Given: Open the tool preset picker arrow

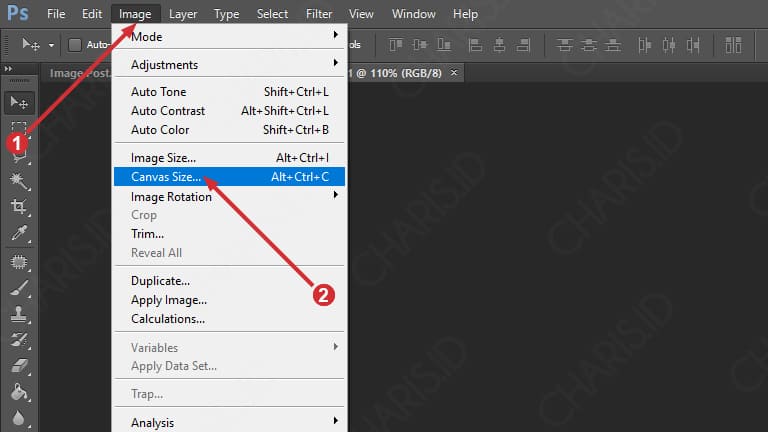Looking at the screenshot, I should pos(51,46).
